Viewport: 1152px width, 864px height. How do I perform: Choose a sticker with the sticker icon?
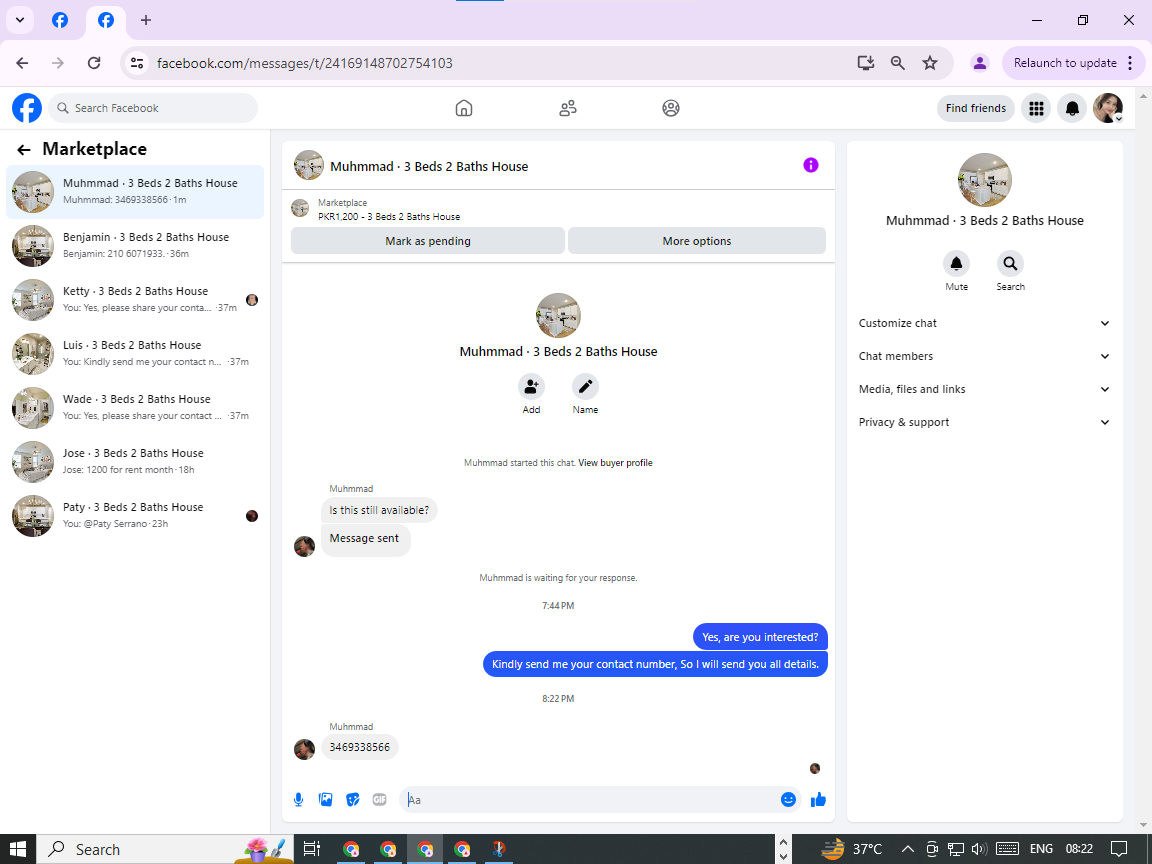coord(353,799)
